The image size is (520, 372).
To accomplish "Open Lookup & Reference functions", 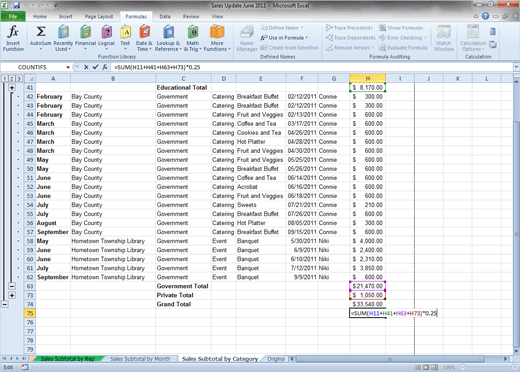I will click(x=168, y=38).
